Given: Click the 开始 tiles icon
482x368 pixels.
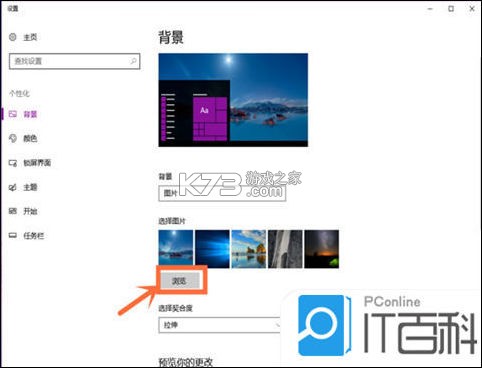Looking at the screenshot, I should (13, 211).
